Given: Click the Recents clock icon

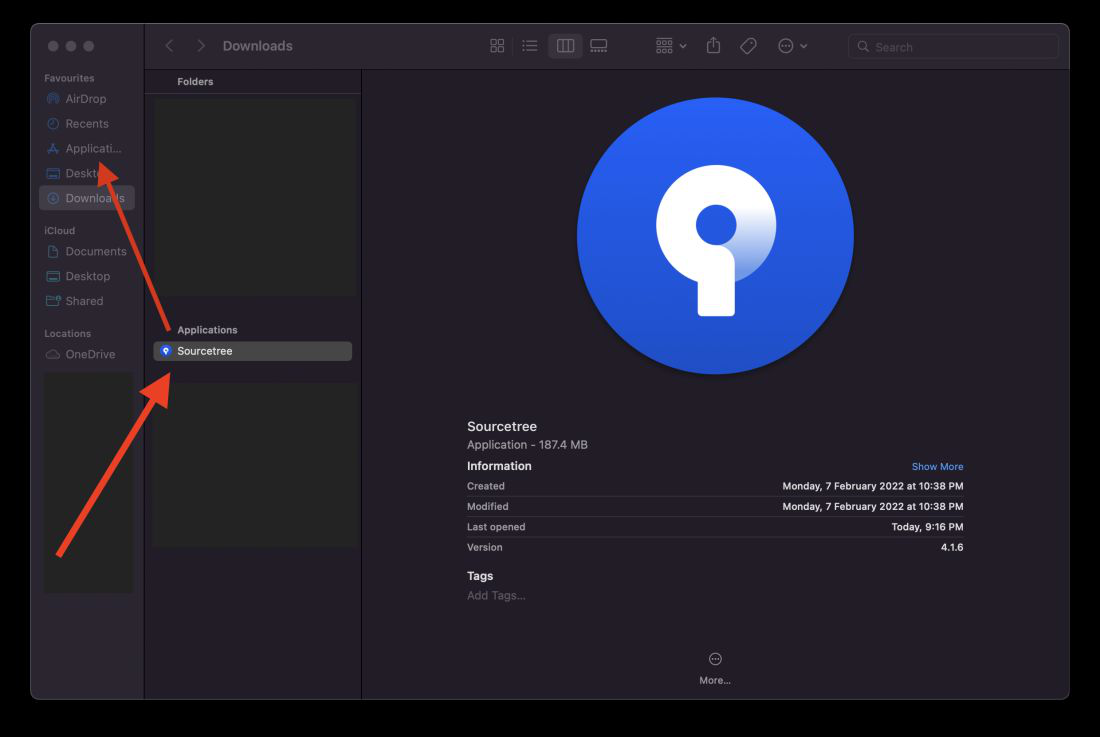Looking at the screenshot, I should click(53, 123).
